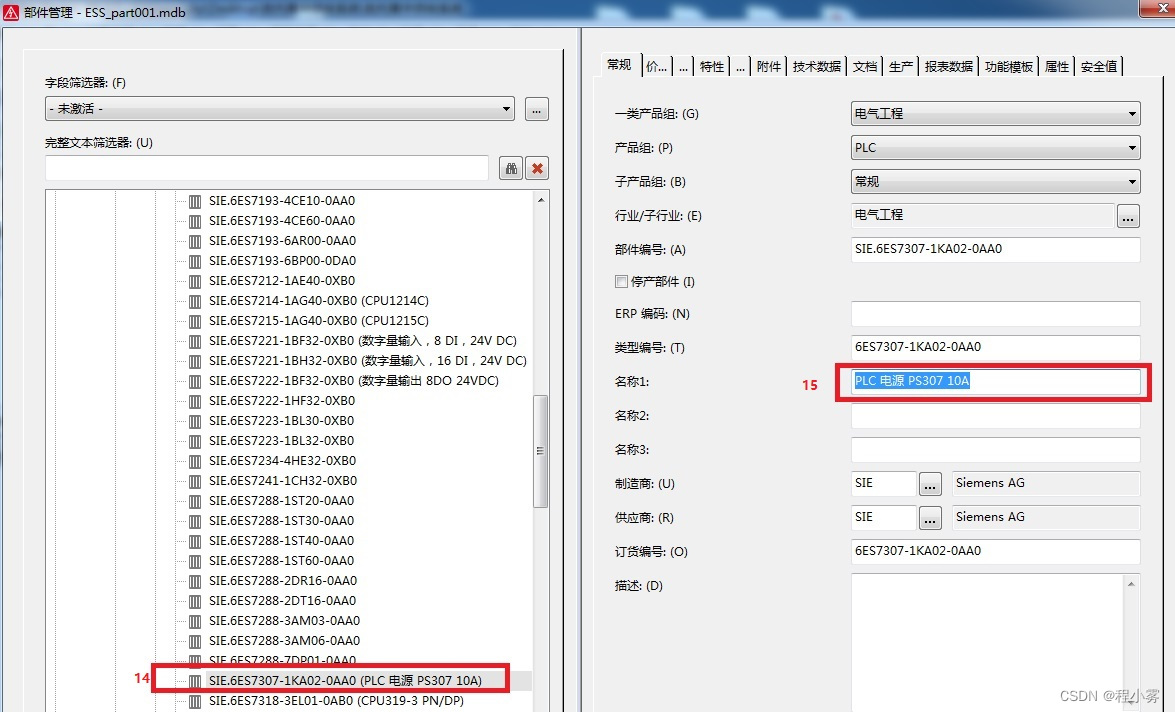1175x712 pixels.
Task: Open the 字段筛选器 dropdown
Action: [x=507, y=108]
